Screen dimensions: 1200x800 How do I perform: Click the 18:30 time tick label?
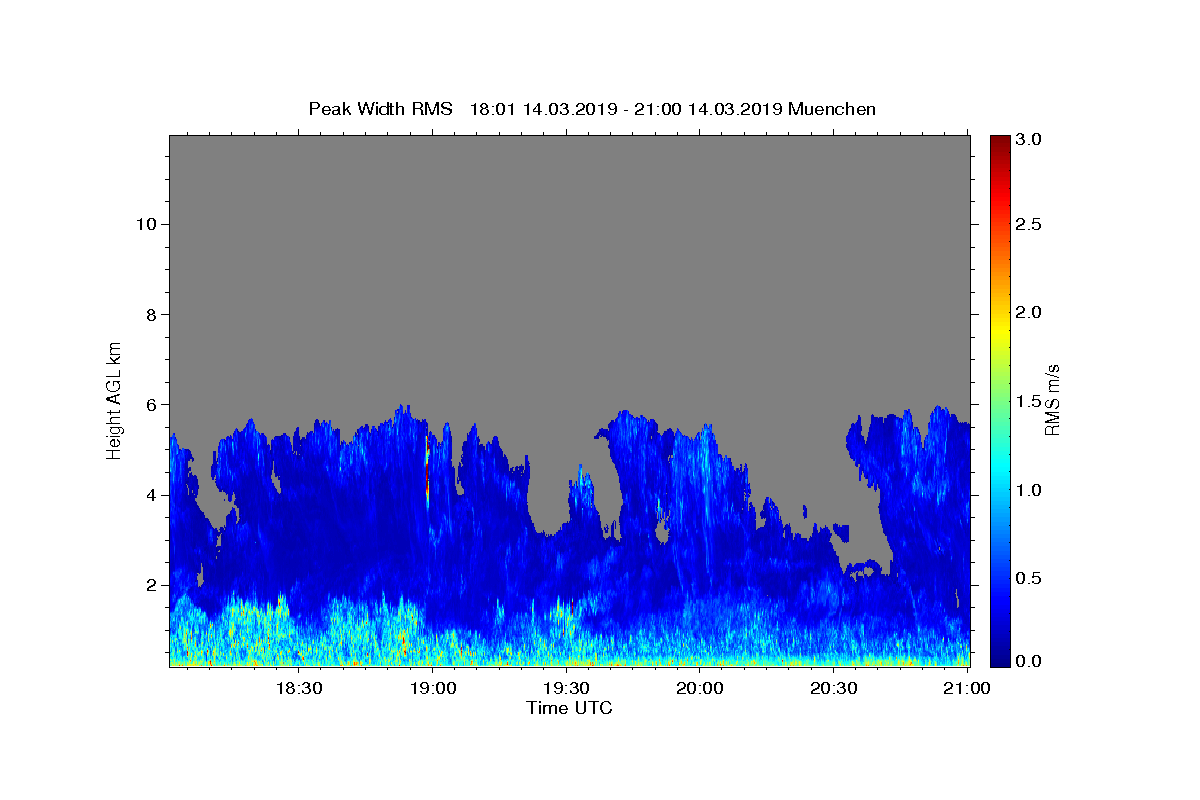coord(298,688)
